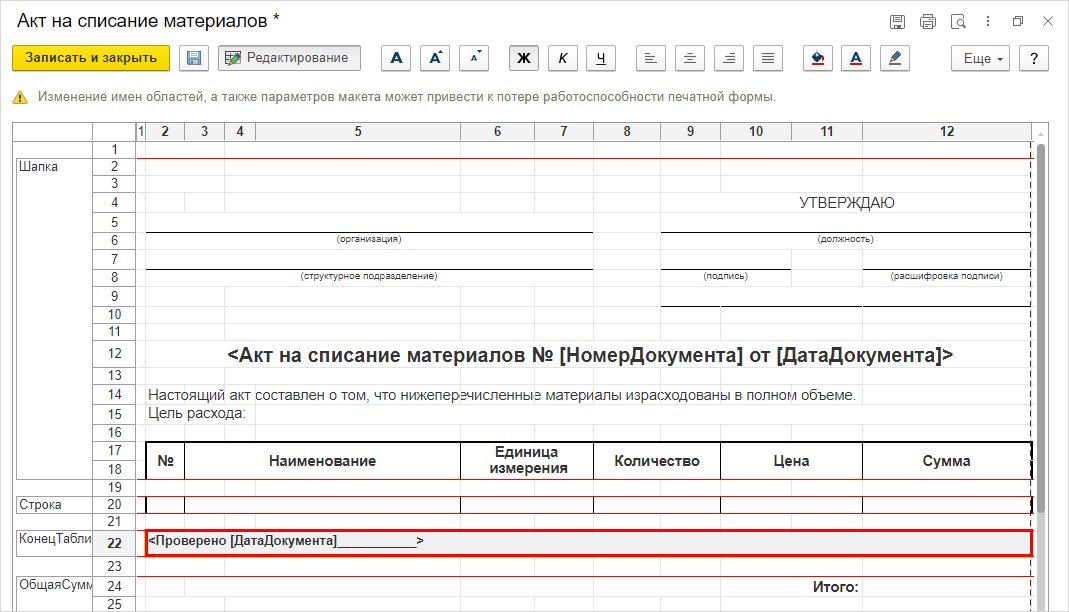Open help with the question mark button
Viewport: 1069px width, 612px height.
[x=1034, y=58]
